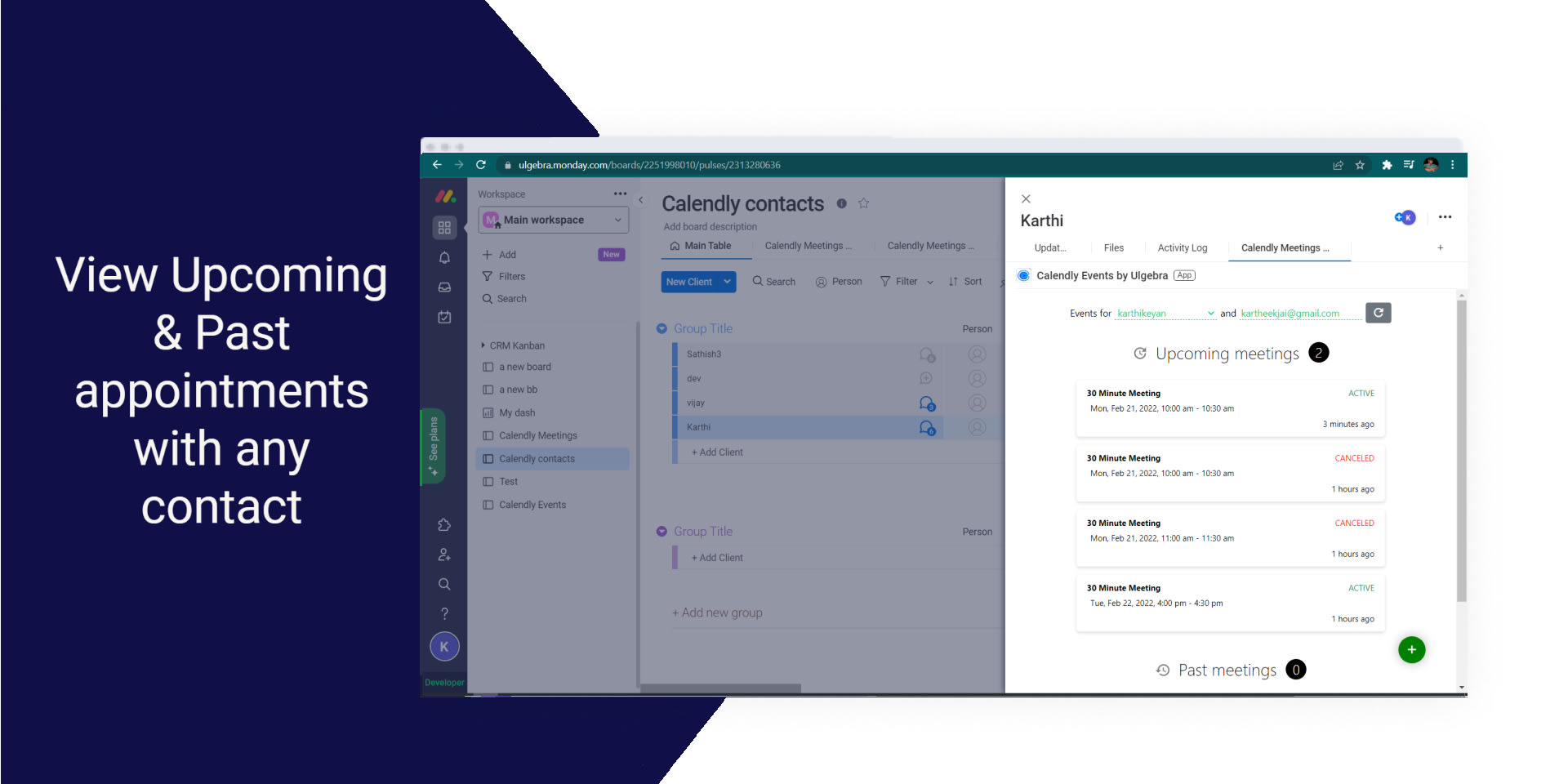Open the workspaces grid icon in sidebar
The image size is (1568, 784).
click(x=444, y=228)
